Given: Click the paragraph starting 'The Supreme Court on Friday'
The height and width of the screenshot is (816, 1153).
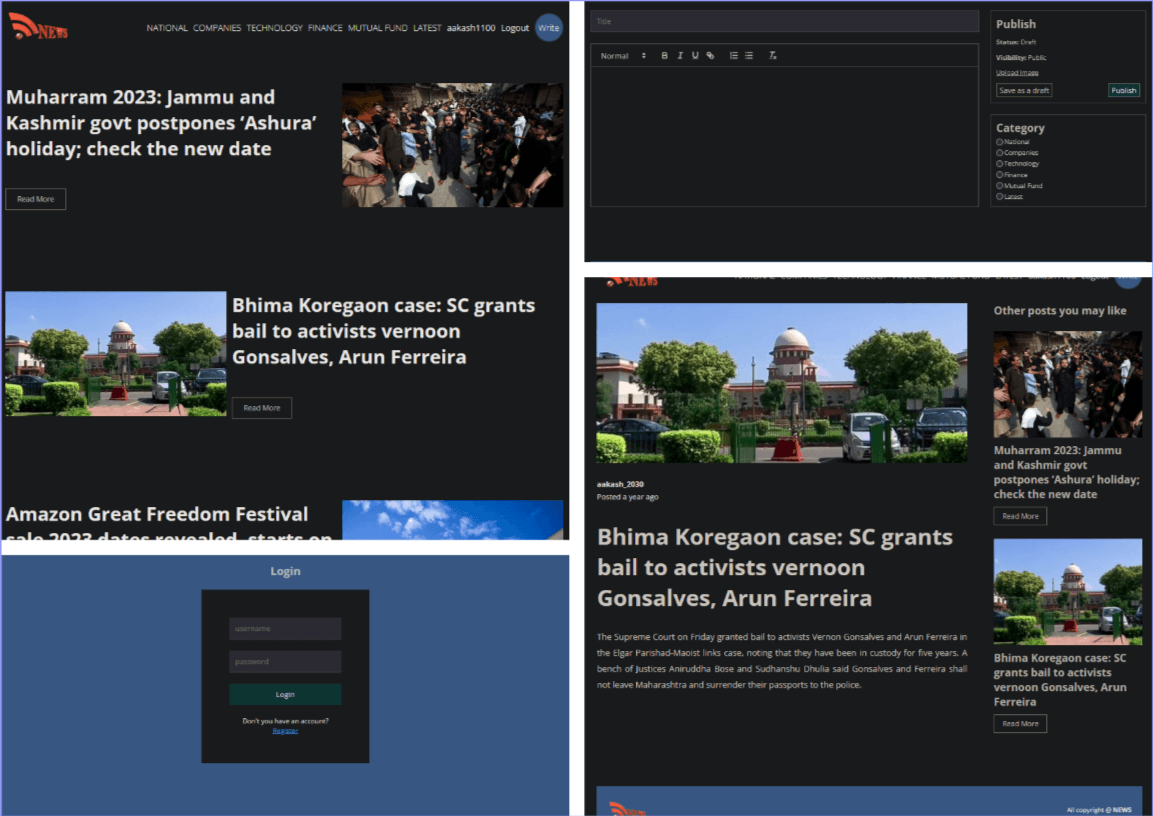Looking at the screenshot, I should (x=782, y=661).
